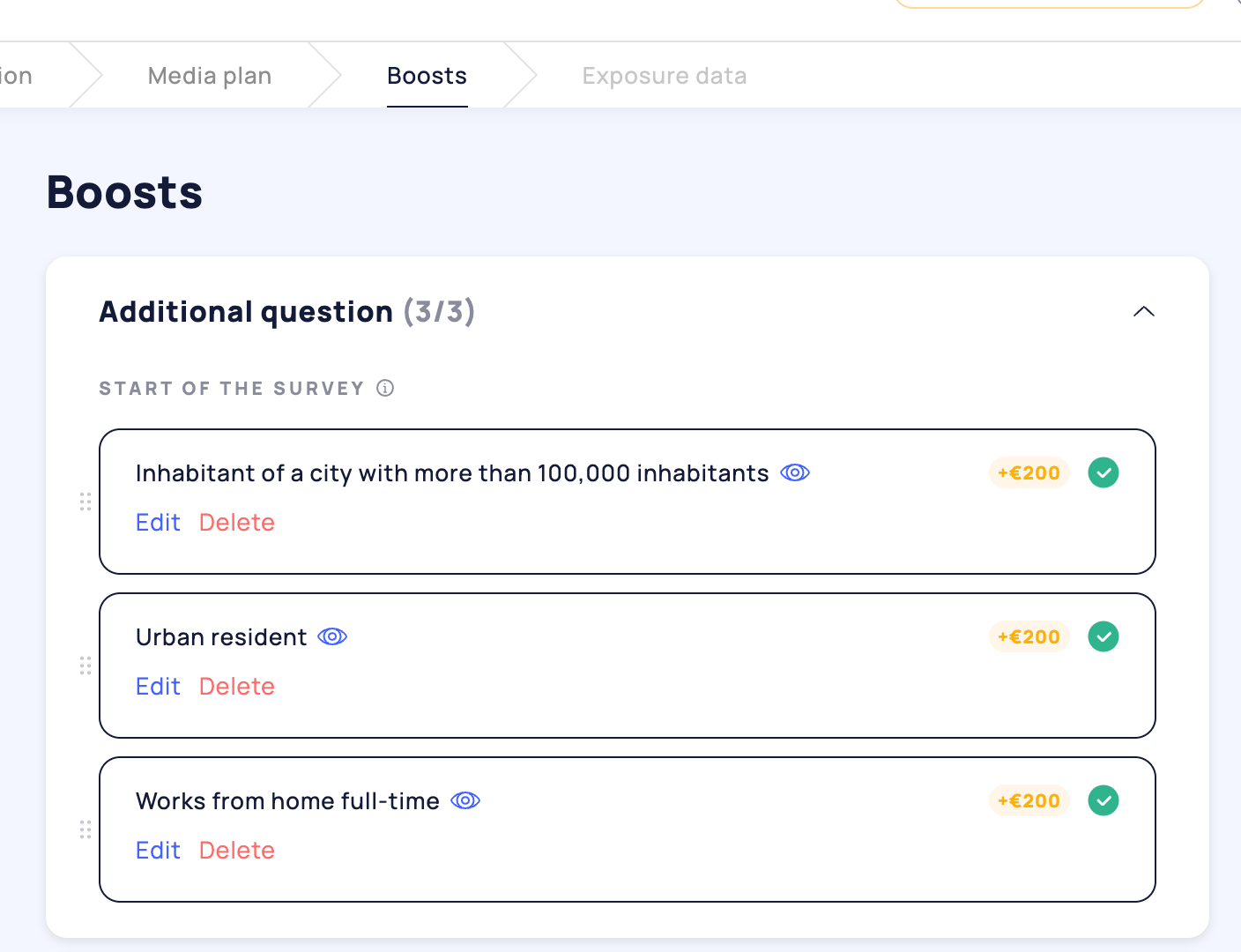Collapse the Additional question section
The width and height of the screenshot is (1241, 952).
click(x=1143, y=311)
